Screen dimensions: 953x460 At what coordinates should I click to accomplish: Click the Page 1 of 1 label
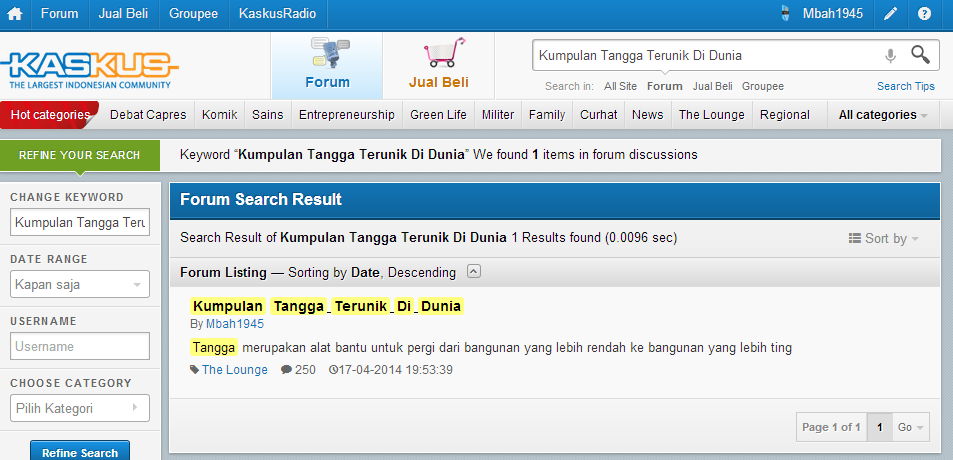point(831,427)
